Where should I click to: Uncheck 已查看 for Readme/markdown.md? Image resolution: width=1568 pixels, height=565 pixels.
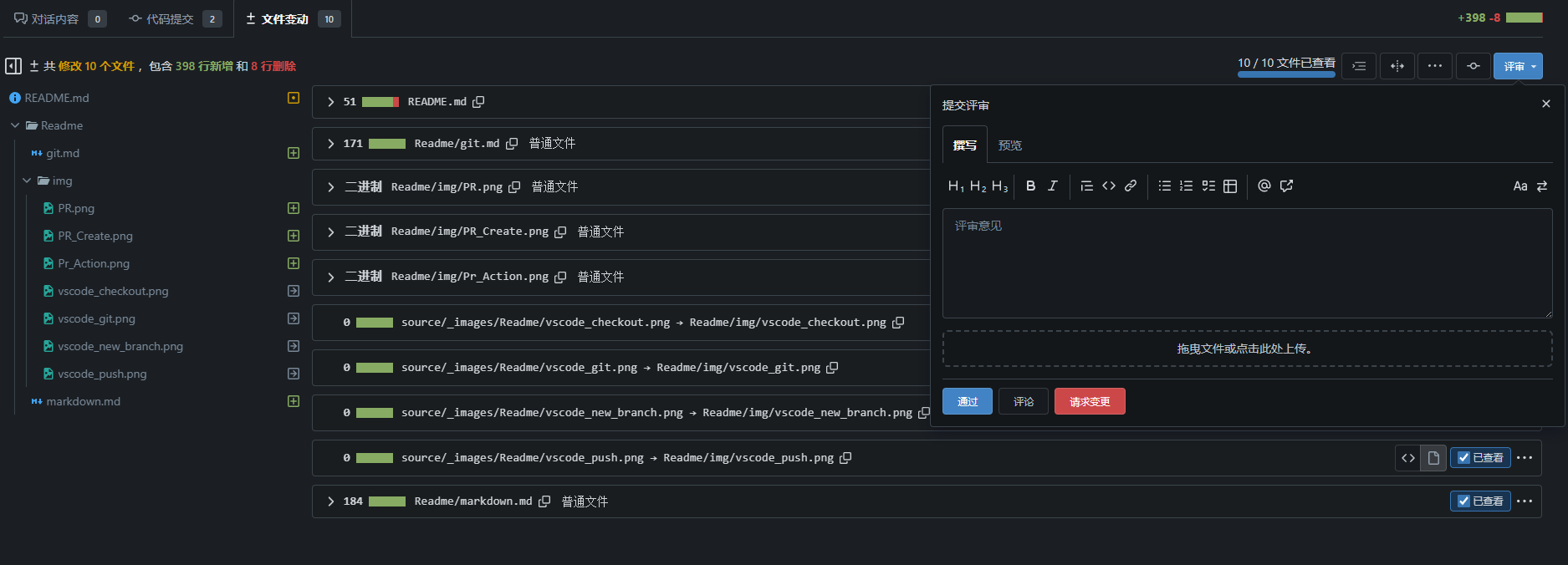click(x=1480, y=501)
